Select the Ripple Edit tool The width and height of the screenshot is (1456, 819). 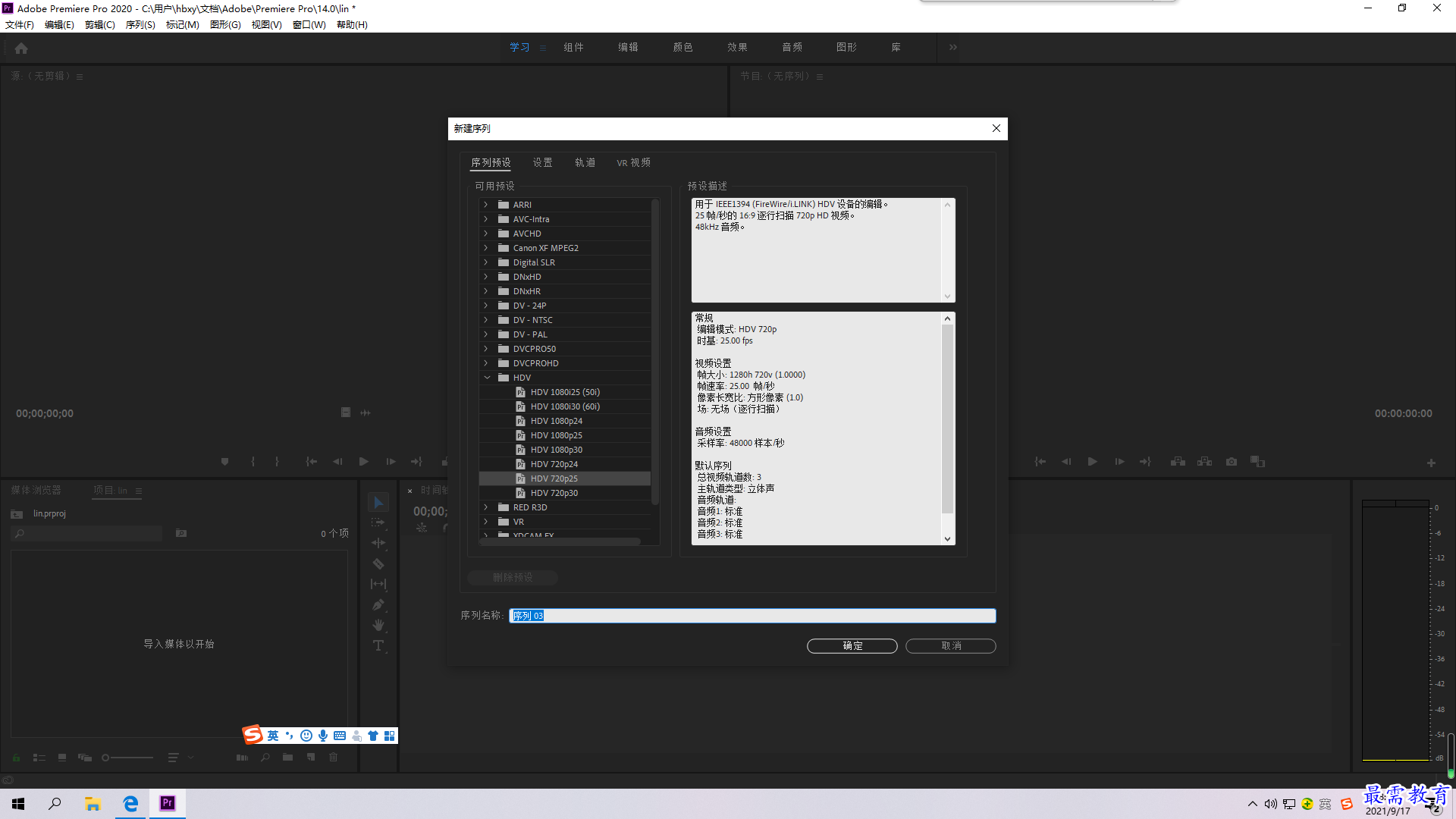(378, 543)
